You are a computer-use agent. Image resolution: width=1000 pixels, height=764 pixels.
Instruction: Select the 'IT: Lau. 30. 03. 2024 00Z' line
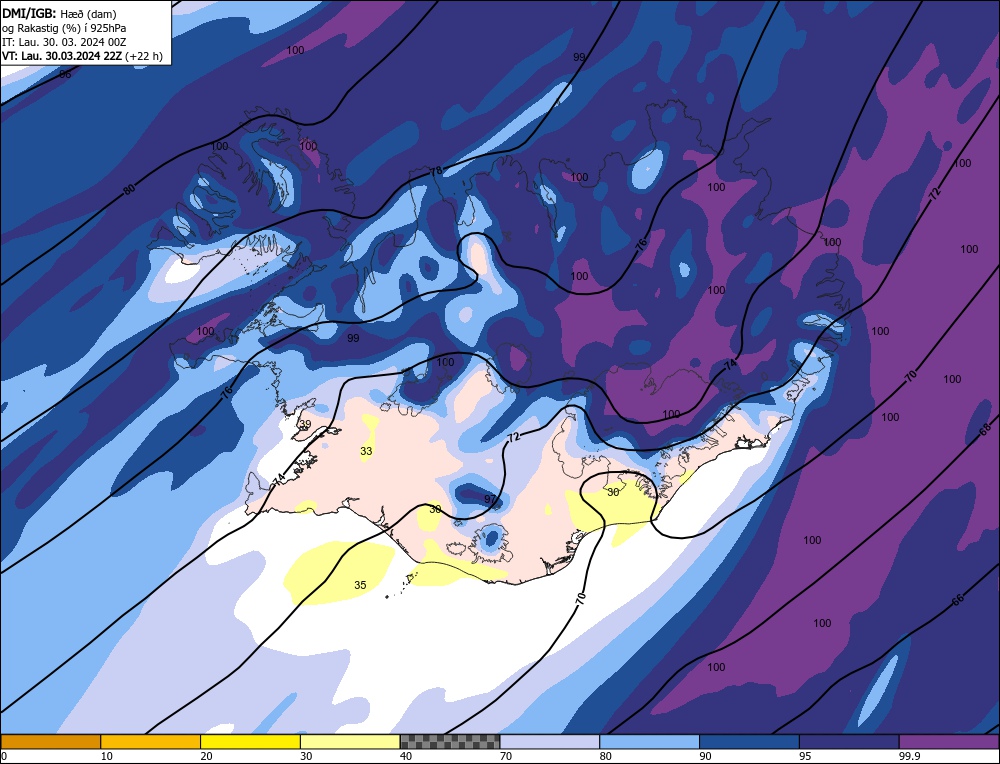[64, 42]
